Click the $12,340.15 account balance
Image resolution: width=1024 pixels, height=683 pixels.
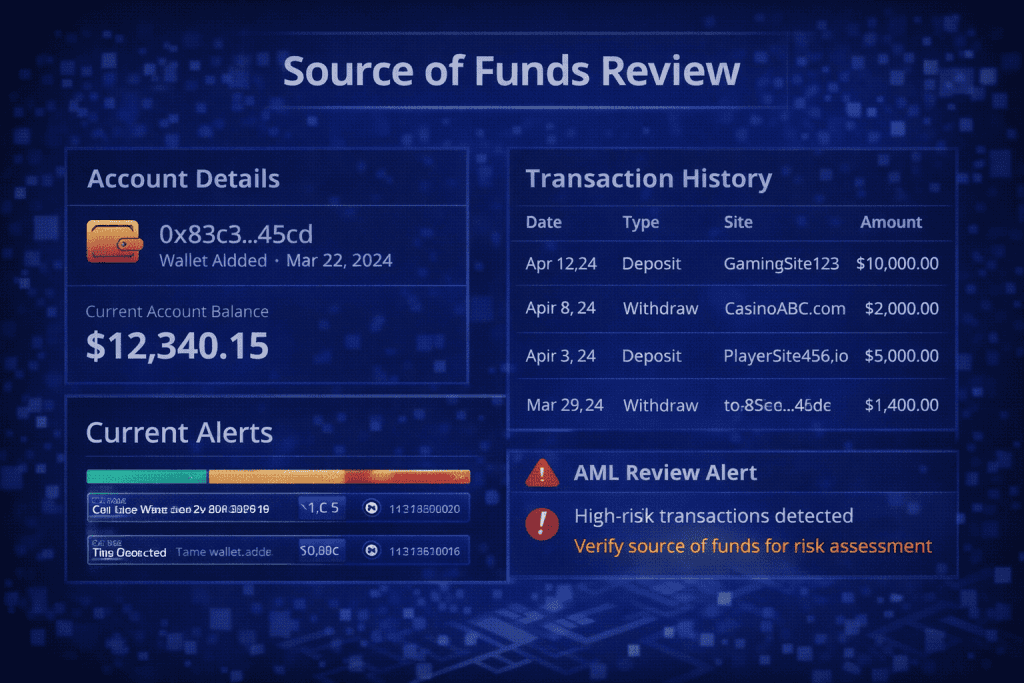pos(177,346)
